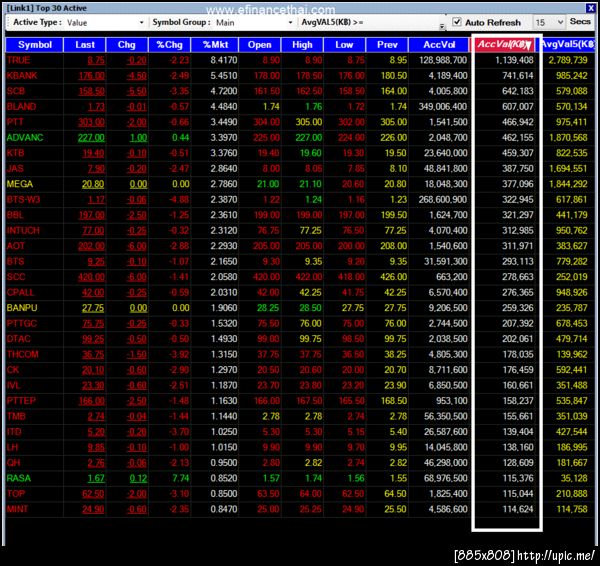This screenshot has width=600, height=566.
Task: Sort by the %Mkt column header
Action: click(x=215, y=45)
